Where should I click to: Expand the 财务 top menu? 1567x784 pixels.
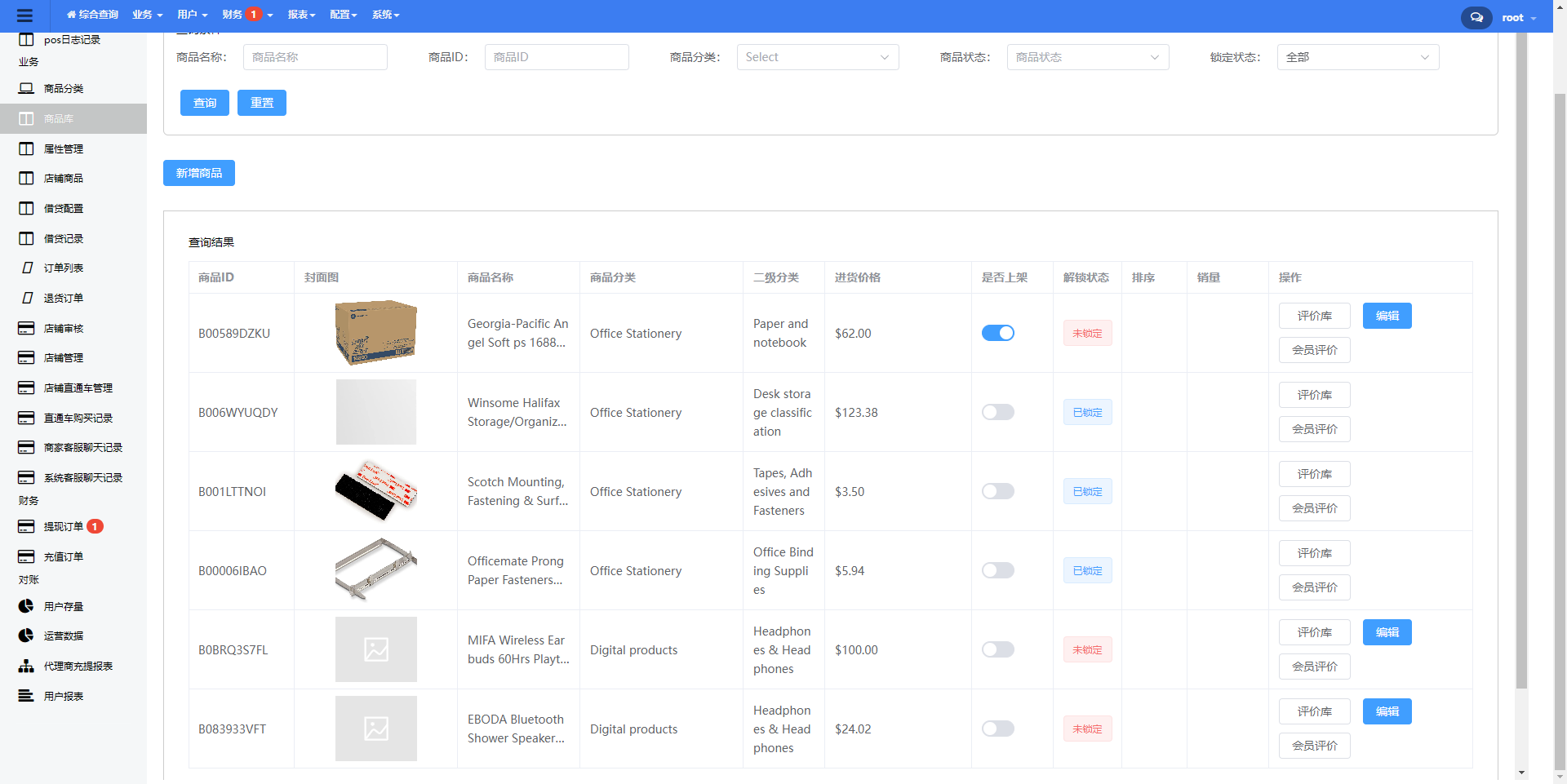tap(248, 15)
